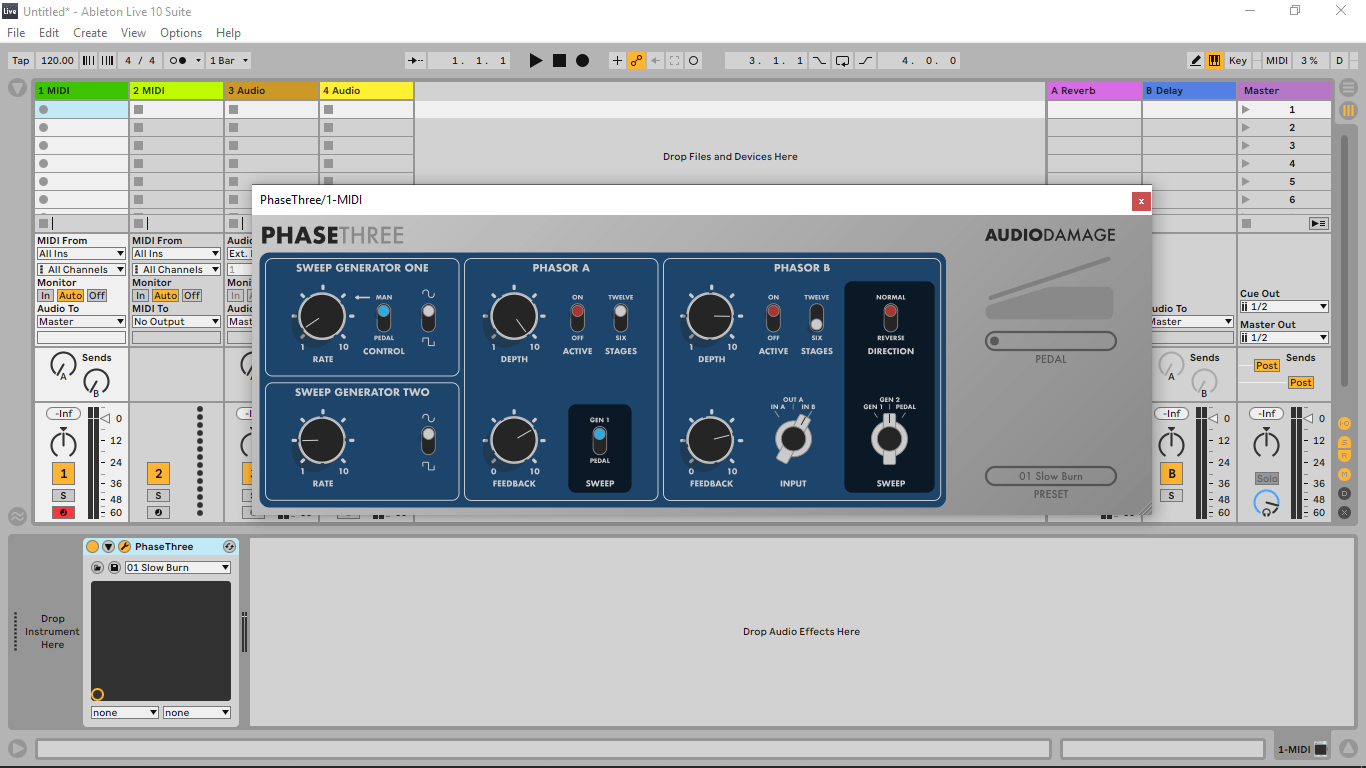Viewport: 1366px width, 768px height.
Task: Fold the PhaseThree device parameters triangle
Action: coord(108,547)
